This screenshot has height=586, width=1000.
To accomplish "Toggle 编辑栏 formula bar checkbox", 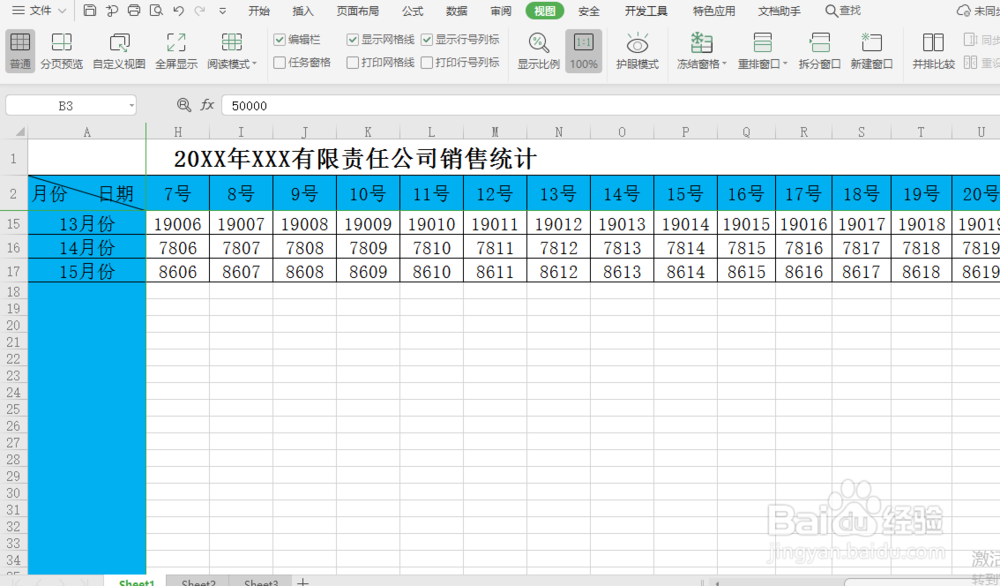I will point(279,40).
